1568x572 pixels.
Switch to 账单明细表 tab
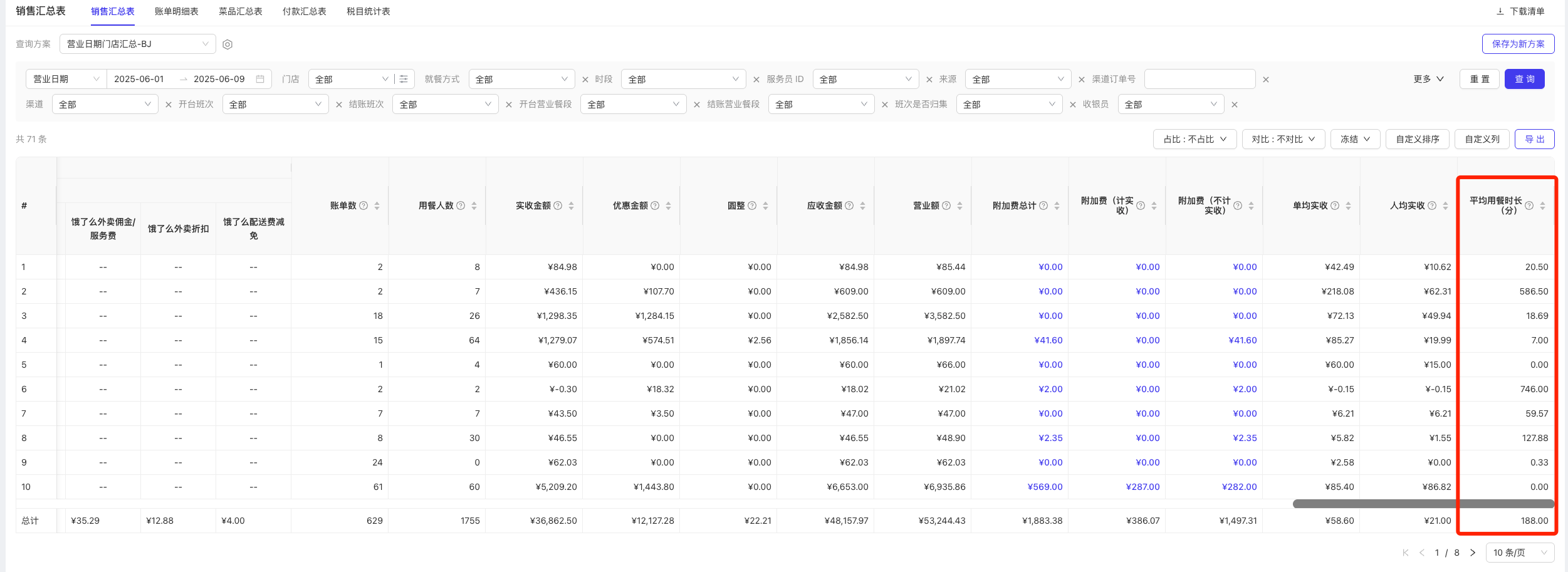[177, 11]
